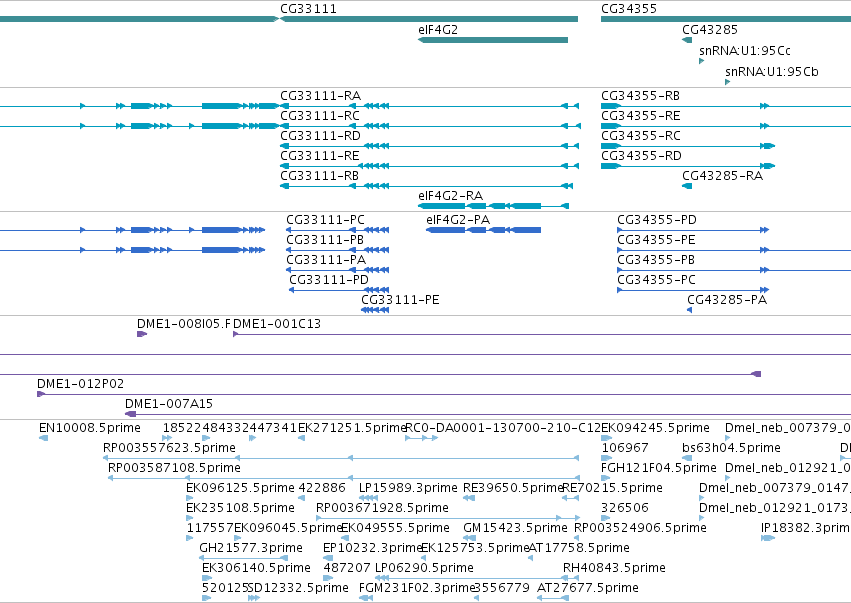Select transcript CG34355-RB
Image resolution: width=851 pixels, height=603 pixels.
tap(640, 96)
